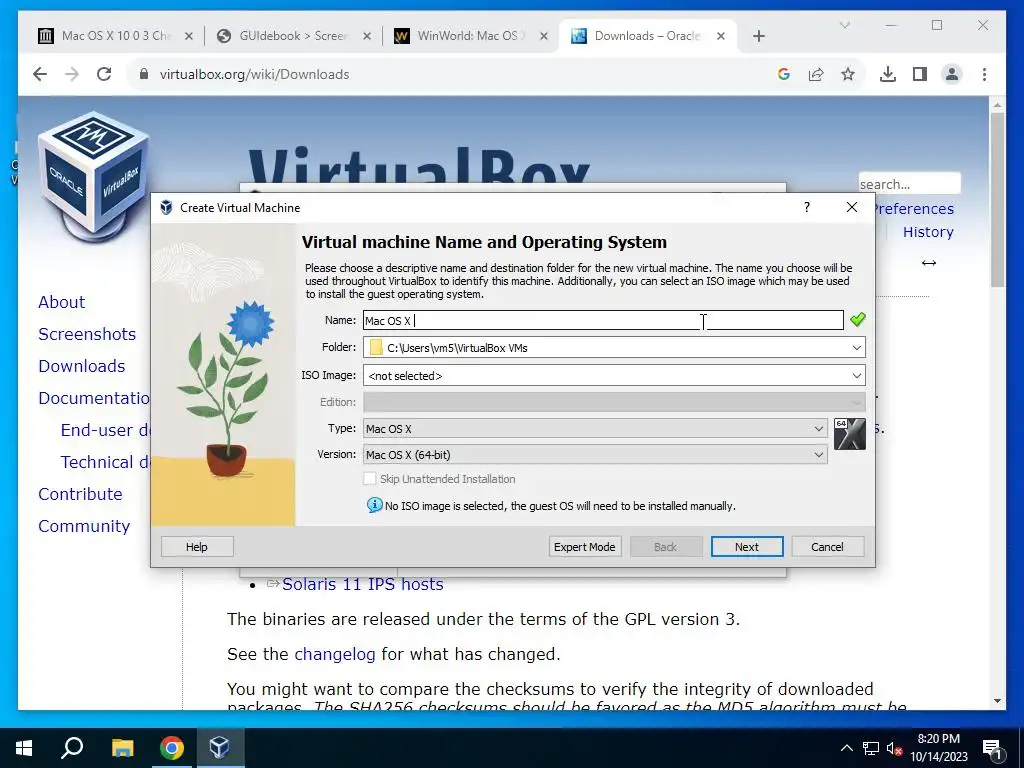The image size is (1024, 768).
Task: Open the Screenshots sidebar link
Action: click(87, 334)
